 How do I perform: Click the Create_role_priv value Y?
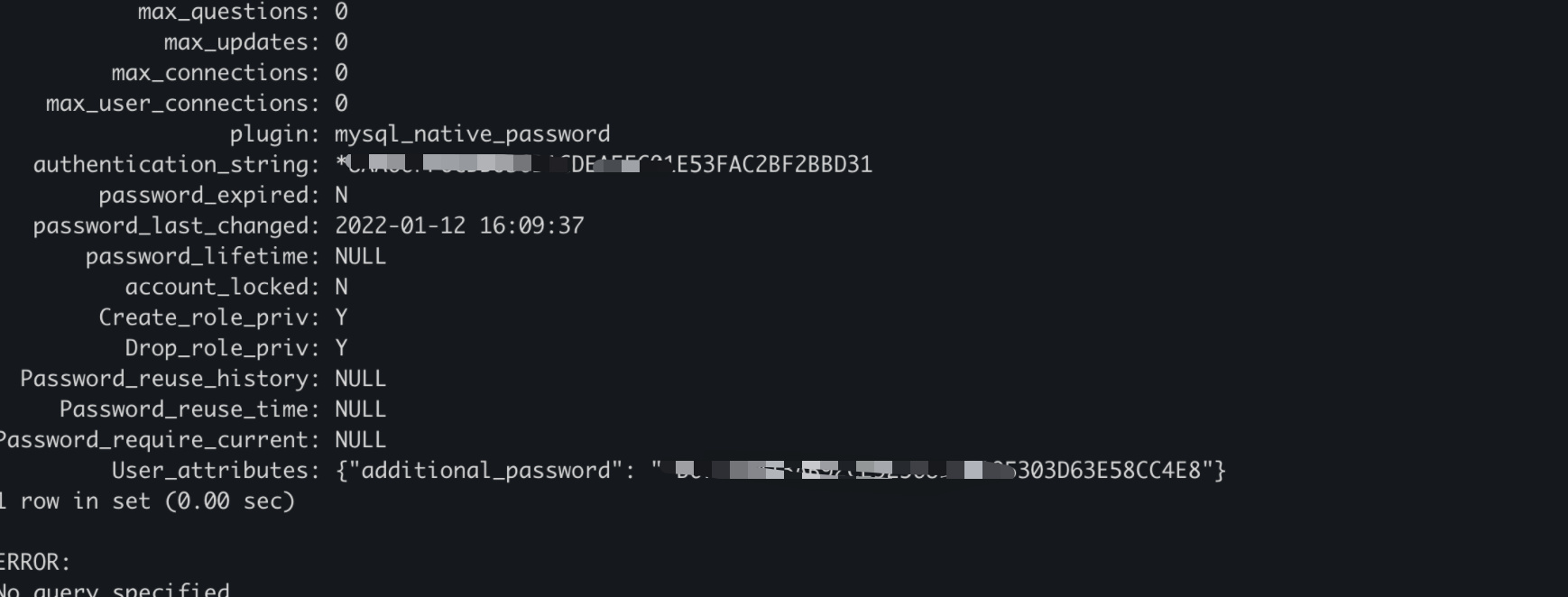pyautogui.click(x=341, y=317)
